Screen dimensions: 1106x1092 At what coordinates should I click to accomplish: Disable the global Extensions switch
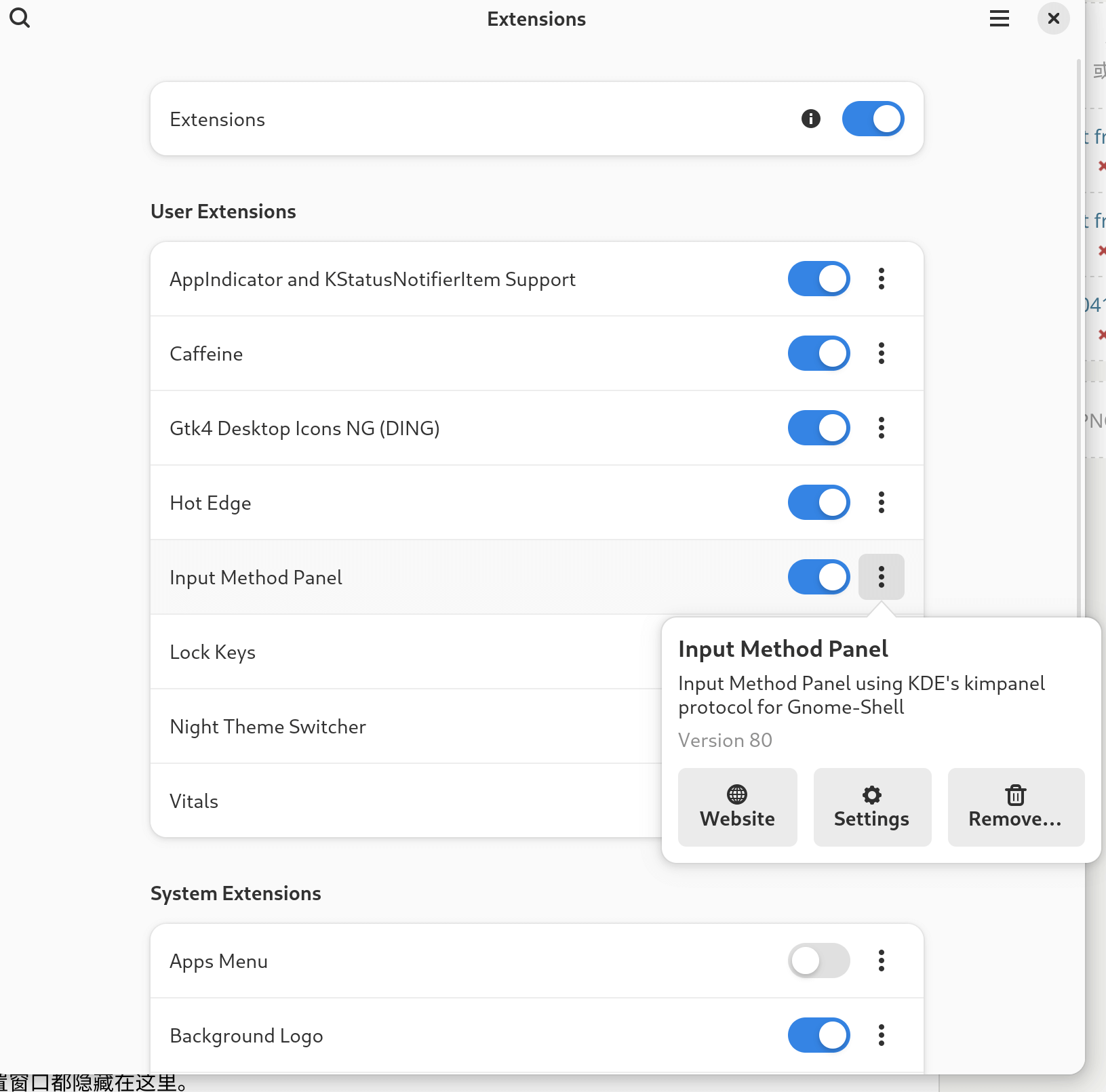[873, 119]
